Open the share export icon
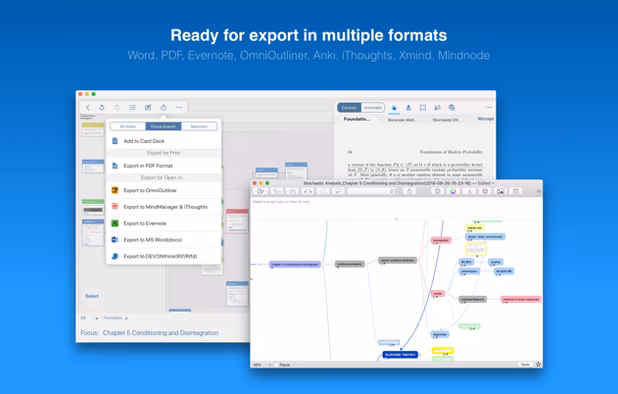618x394 pixels. 163,107
